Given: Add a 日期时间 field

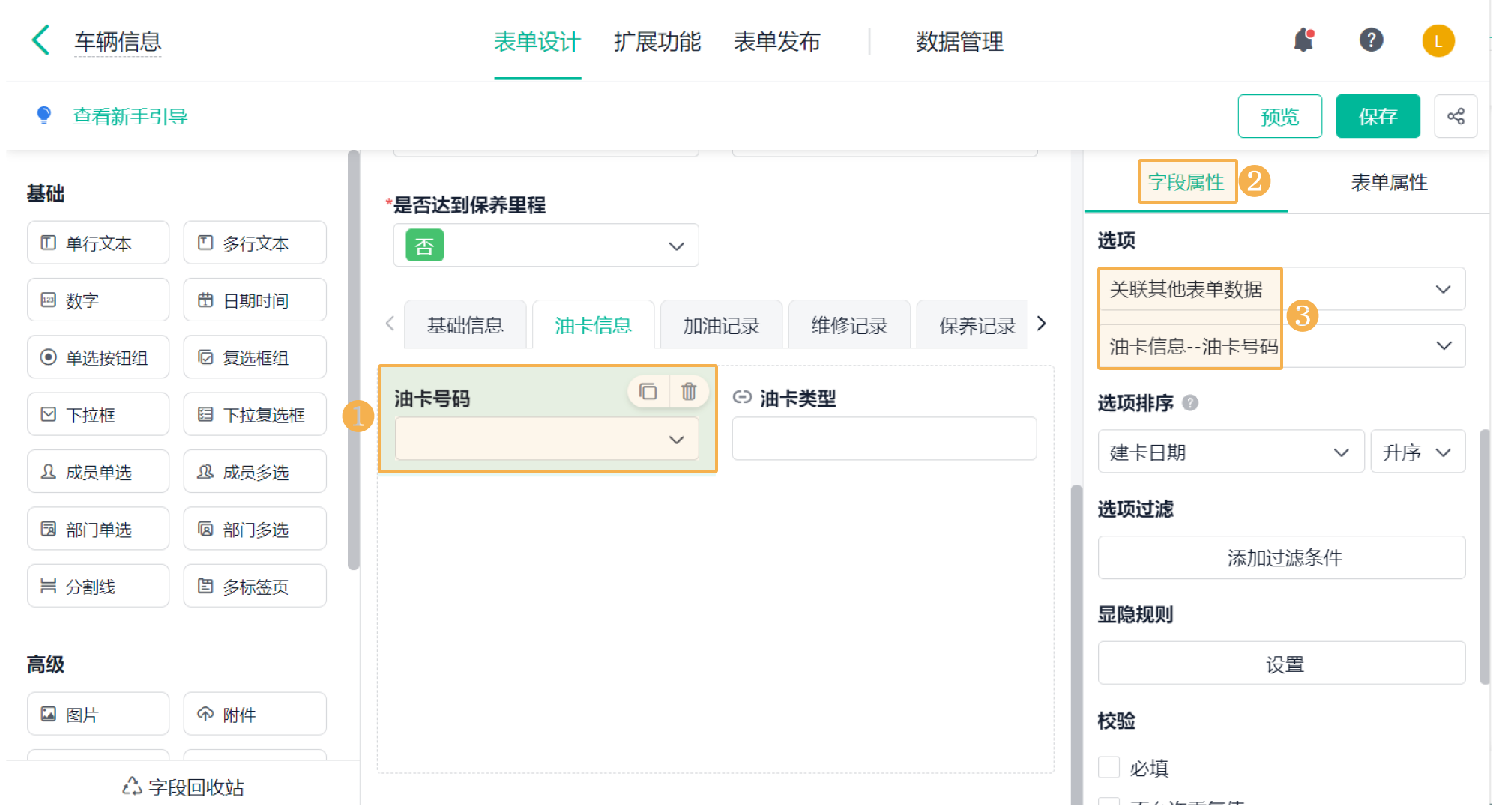Looking at the screenshot, I should pyautogui.click(x=255, y=300).
